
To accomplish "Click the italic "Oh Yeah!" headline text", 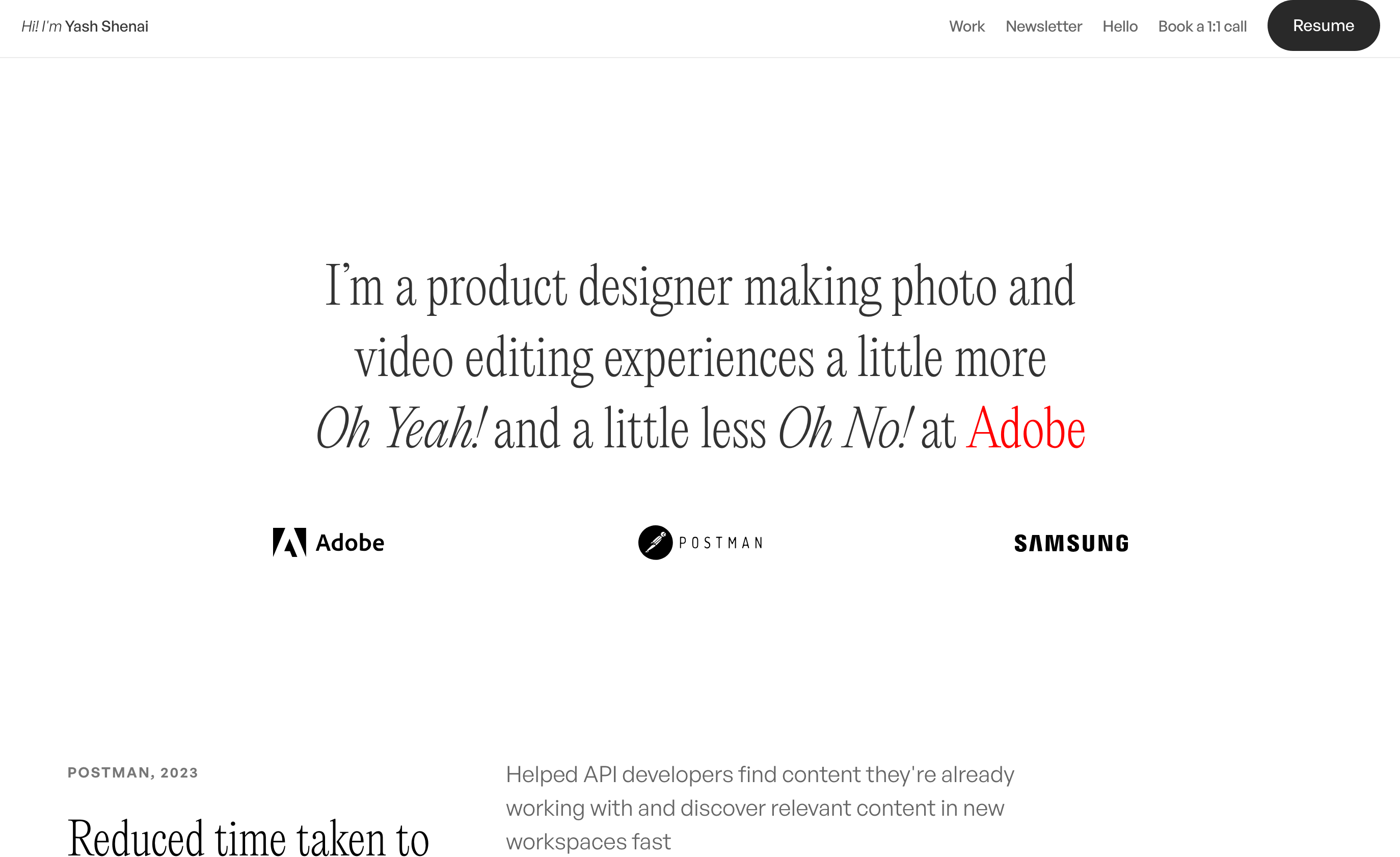I will click(x=401, y=428).
